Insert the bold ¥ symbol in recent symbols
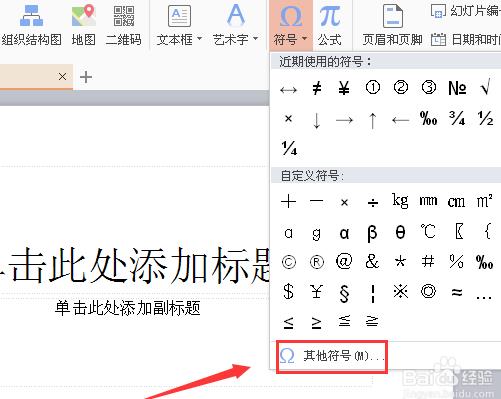Viewport: 501px width, 399px height. 344,88
